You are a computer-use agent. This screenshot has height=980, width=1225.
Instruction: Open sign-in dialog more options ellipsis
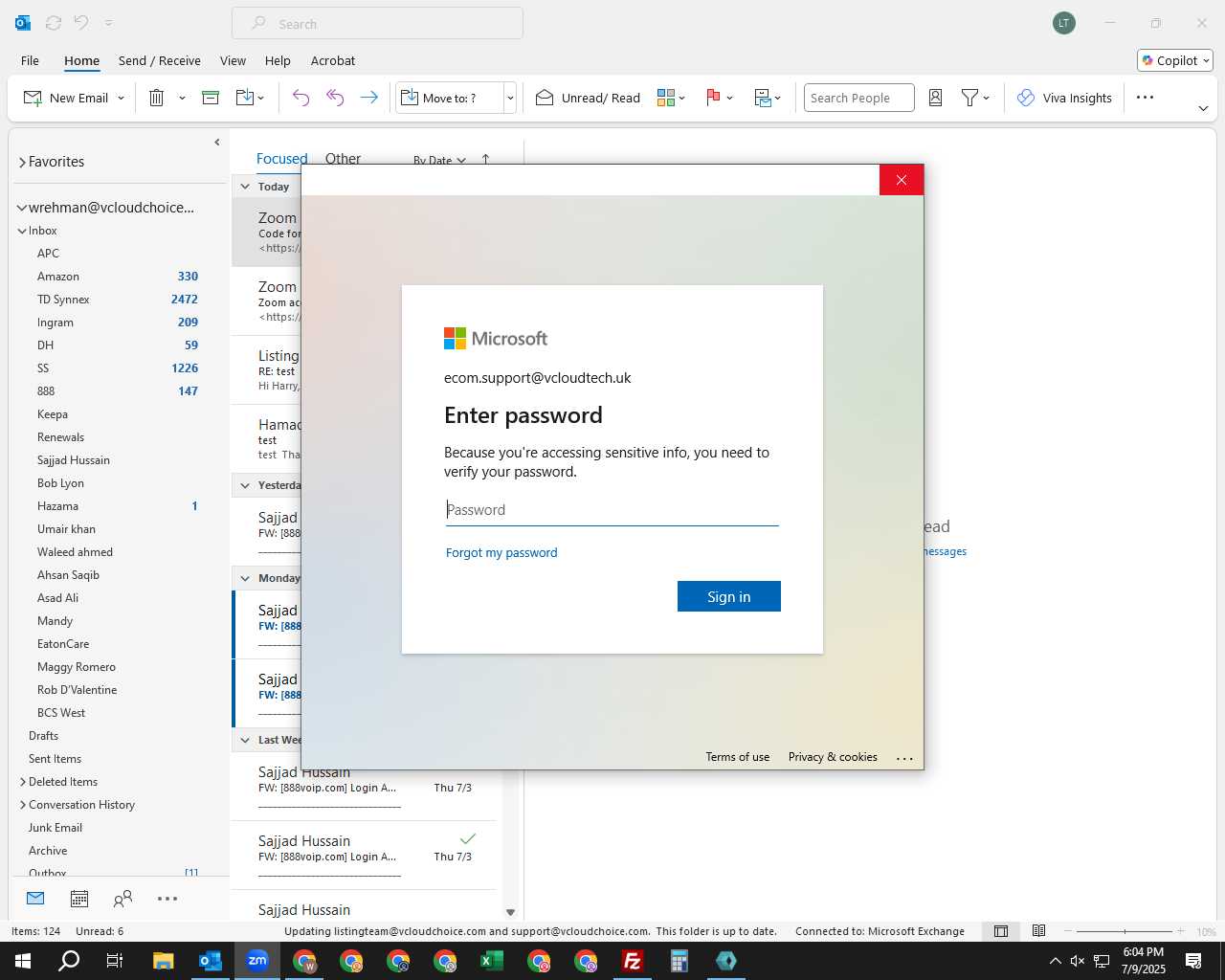tap(904, 758)
